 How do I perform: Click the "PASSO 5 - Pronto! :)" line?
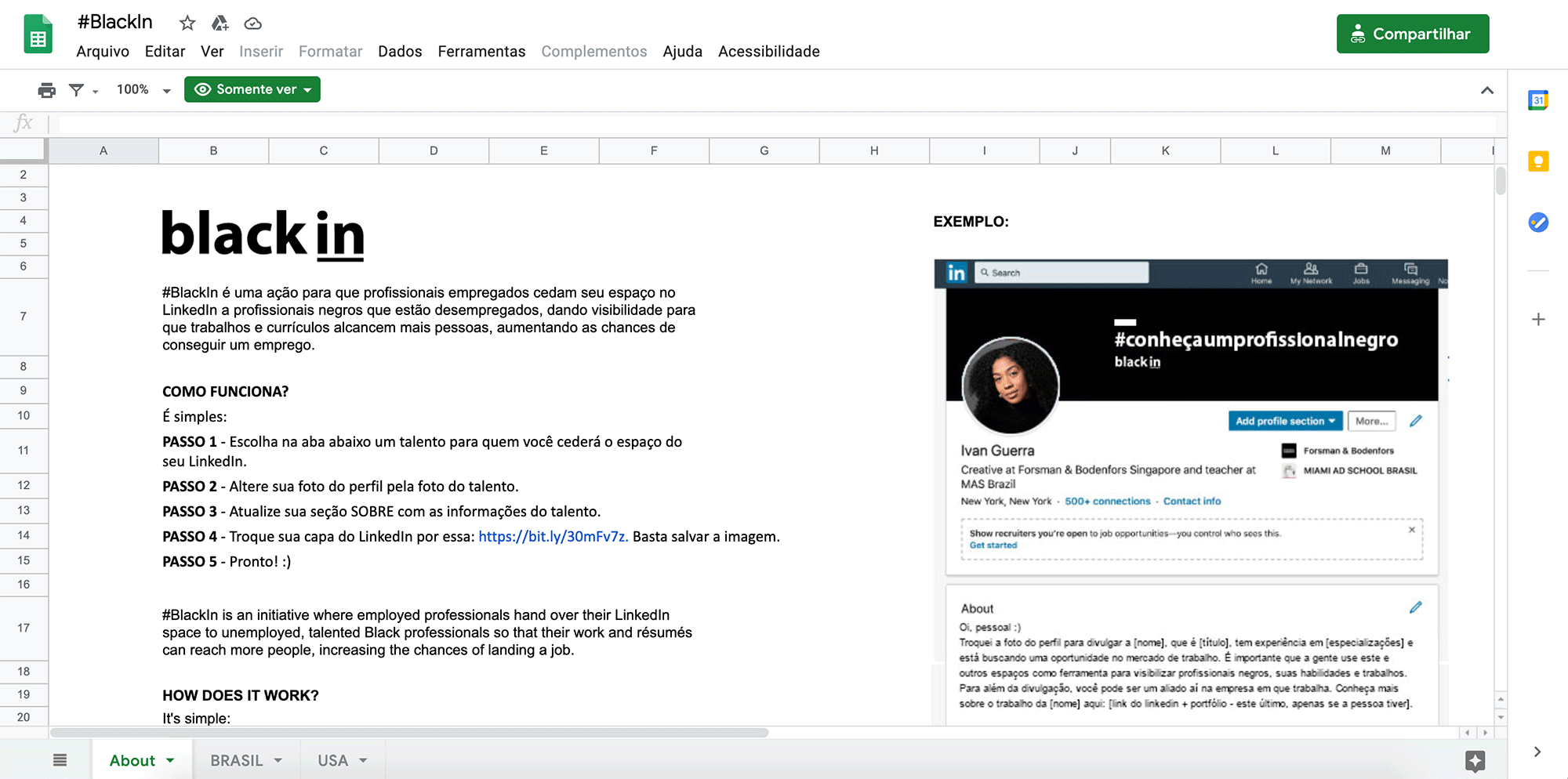tap(227, 562)
